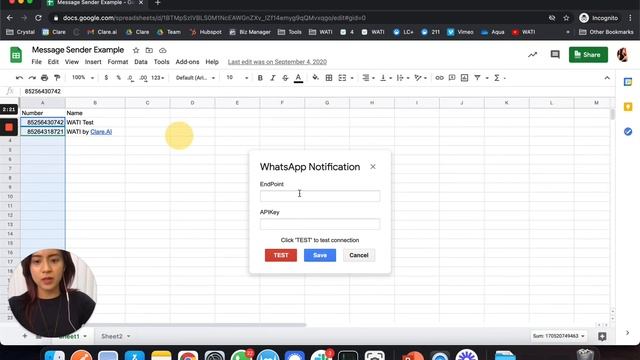The image size is (640, 360).
Task: Star the Message Sender Example document
Action: pos(136,50)
